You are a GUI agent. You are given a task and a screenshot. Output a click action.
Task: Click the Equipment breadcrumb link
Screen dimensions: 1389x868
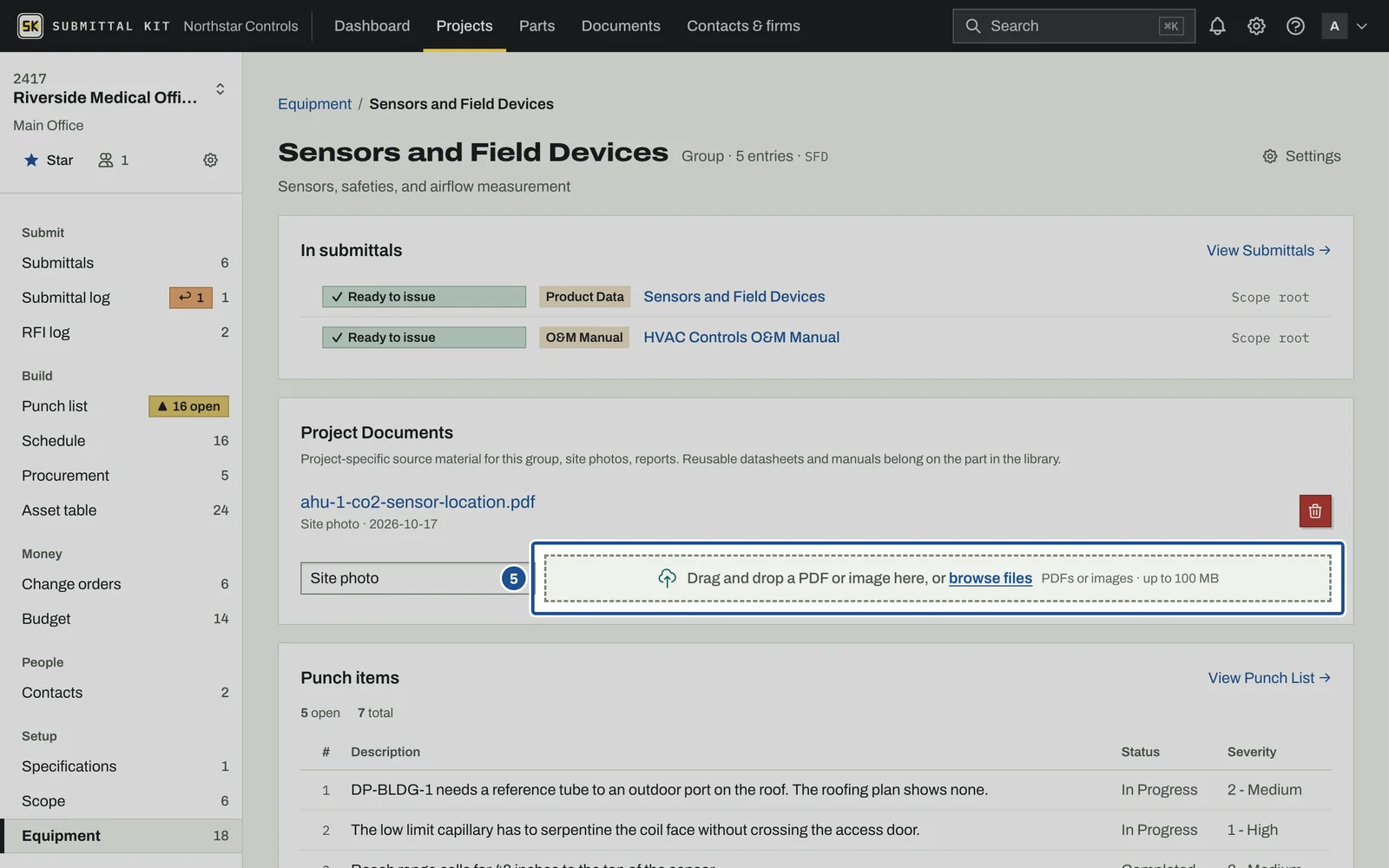tap(314, 104)
